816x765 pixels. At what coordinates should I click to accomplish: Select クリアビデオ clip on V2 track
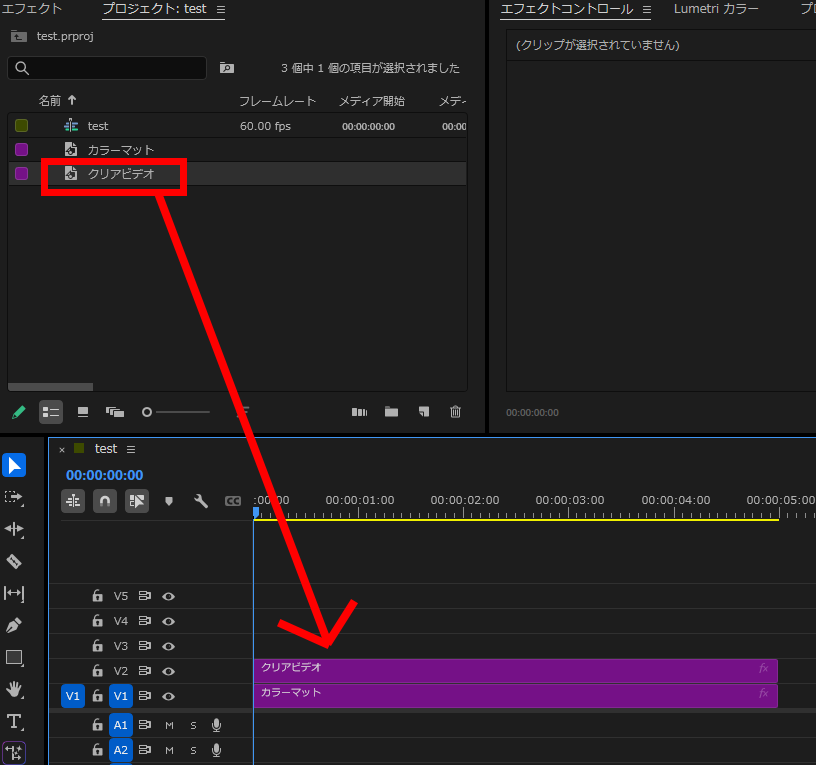pyautogui.click(x=516, y=671)
